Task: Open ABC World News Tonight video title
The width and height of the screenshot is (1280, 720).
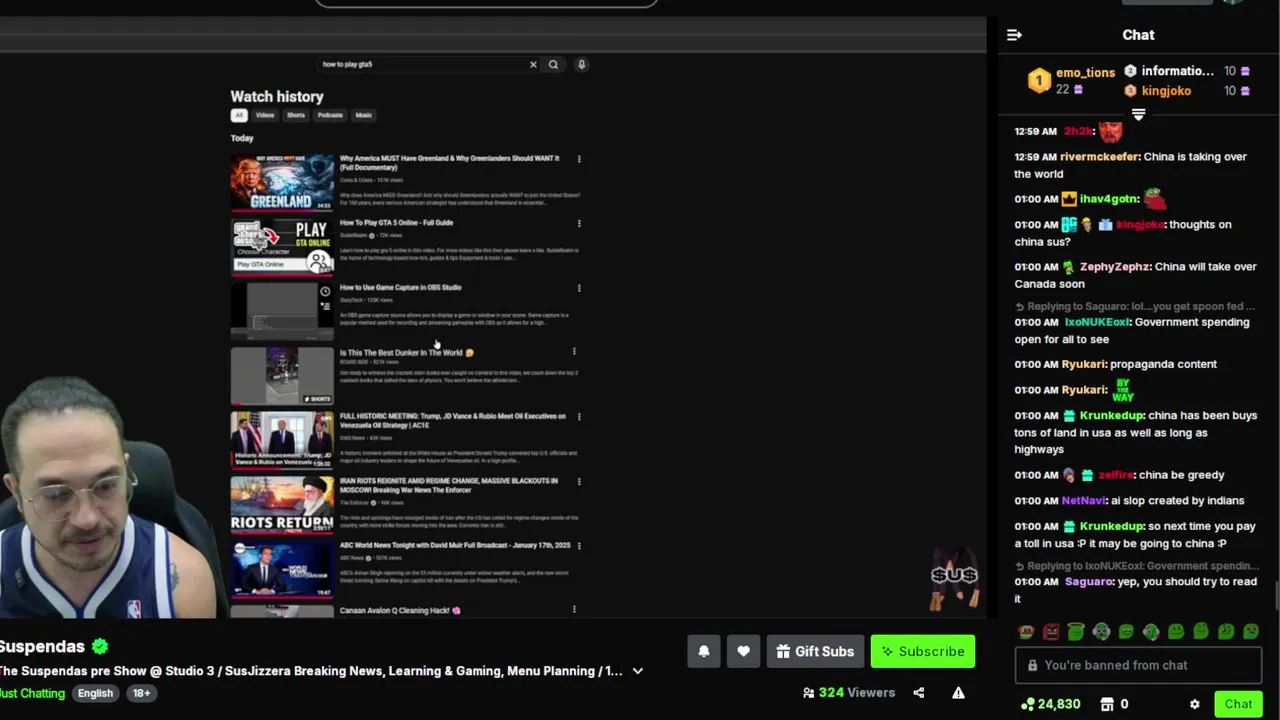Action: click(x=455, y=545)
